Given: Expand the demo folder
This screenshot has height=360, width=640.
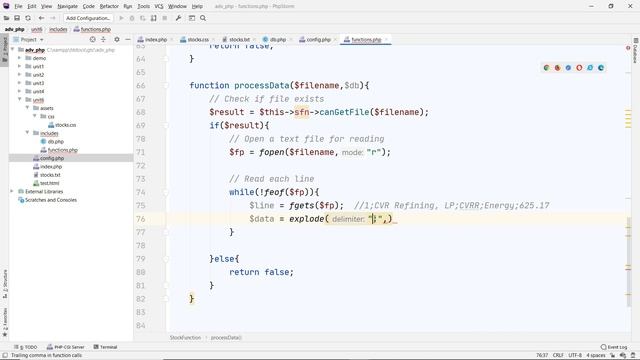Looking at the screenshot, I should click(19, 58).
